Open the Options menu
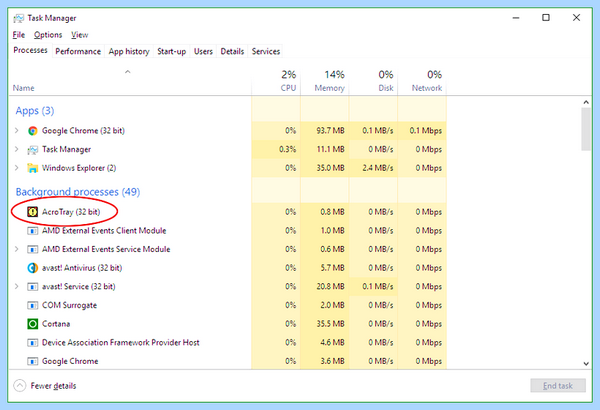The image size is (600, 410). [x=48, y=35]
